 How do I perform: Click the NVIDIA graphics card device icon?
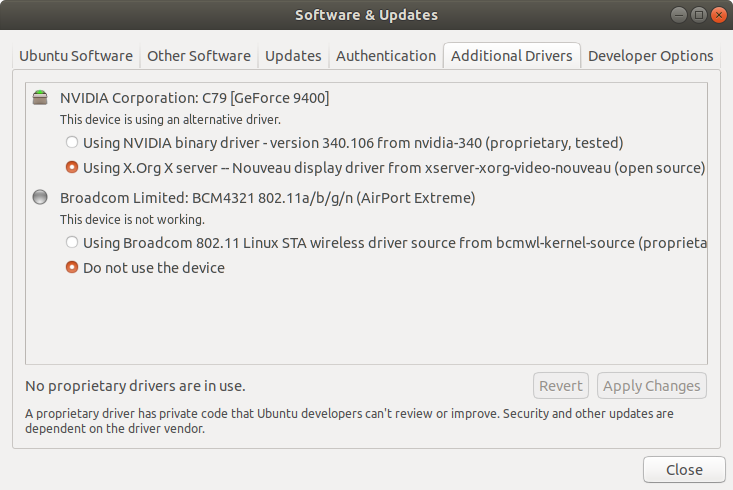pyautogui.click(x=40, y=98)
